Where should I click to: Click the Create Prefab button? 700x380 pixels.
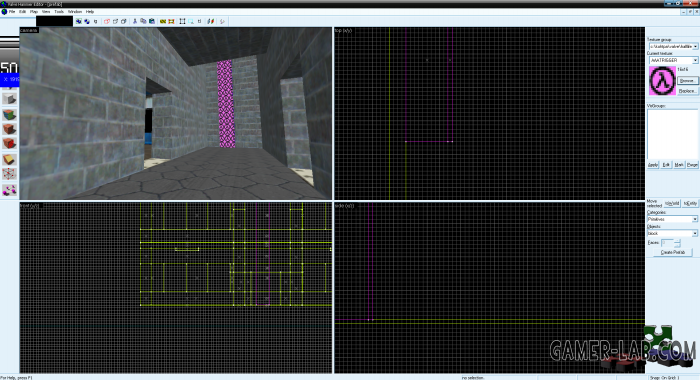point(672,252)
